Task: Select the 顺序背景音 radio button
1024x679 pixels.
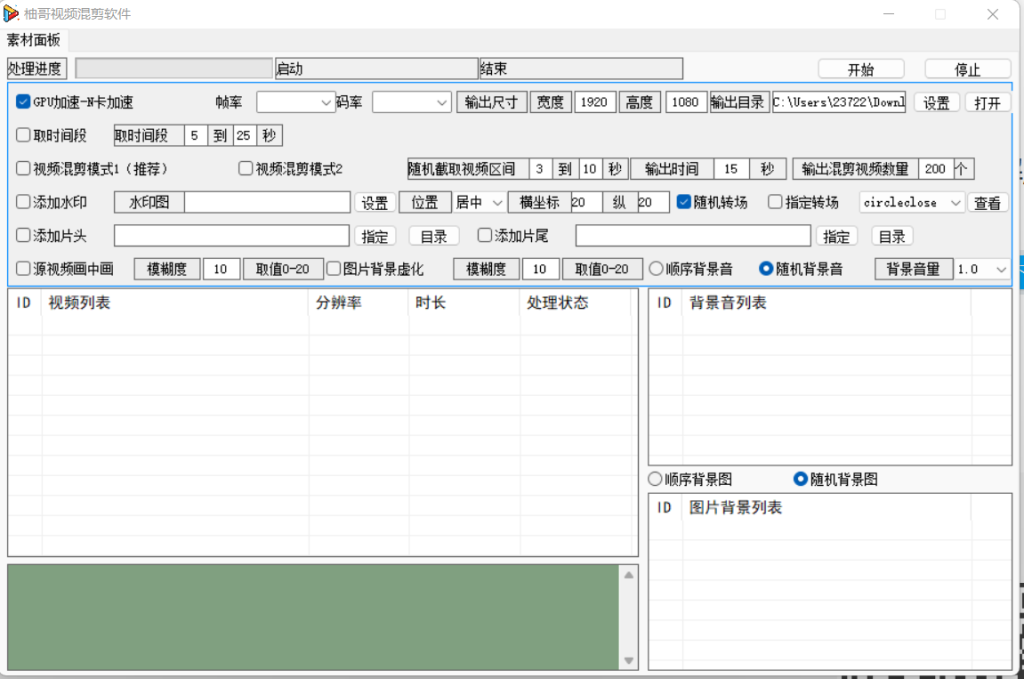Action: pos(656,269)
